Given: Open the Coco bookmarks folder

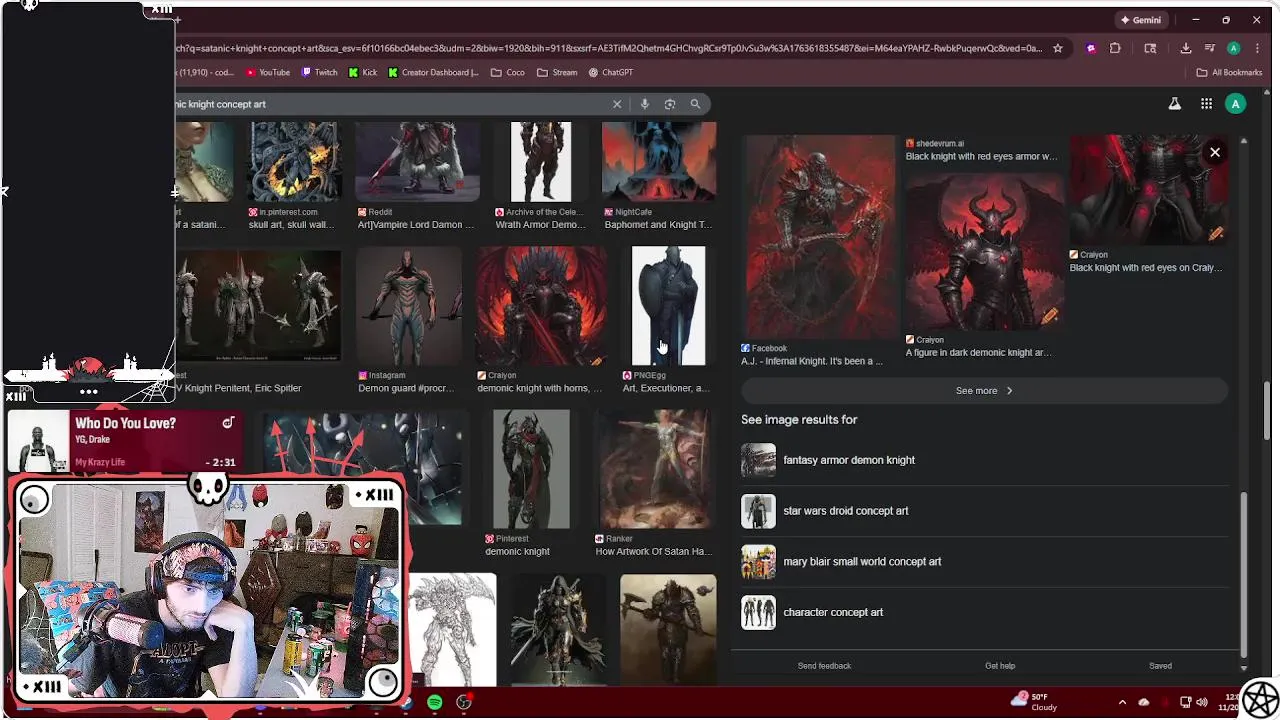Looking at the screenshot, I should (507, 72).
